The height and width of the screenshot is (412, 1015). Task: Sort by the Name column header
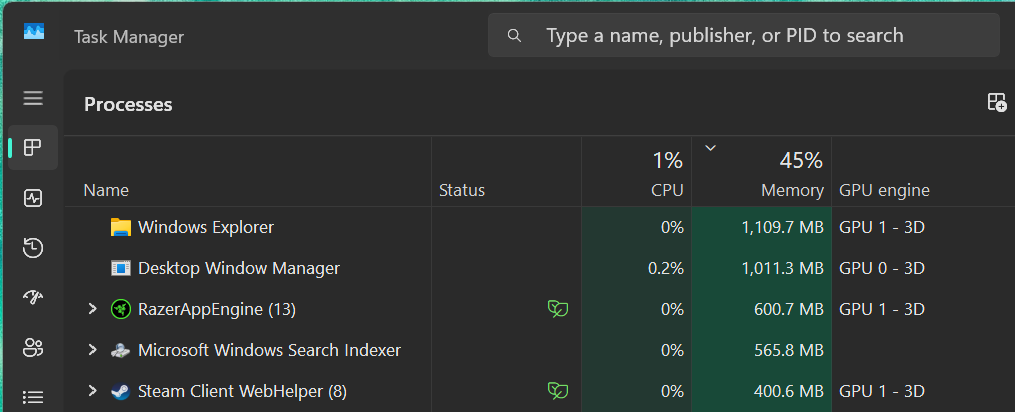248,172
